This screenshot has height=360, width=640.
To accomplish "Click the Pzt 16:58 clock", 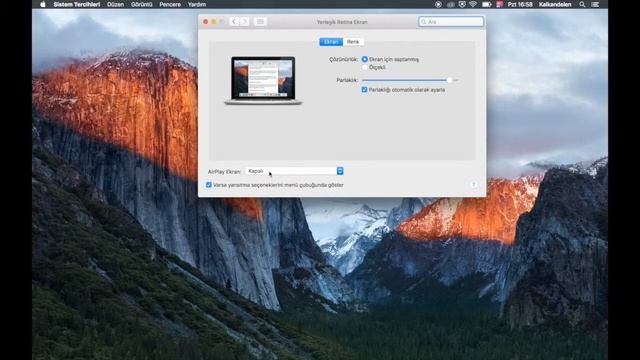I will point(520,4).
